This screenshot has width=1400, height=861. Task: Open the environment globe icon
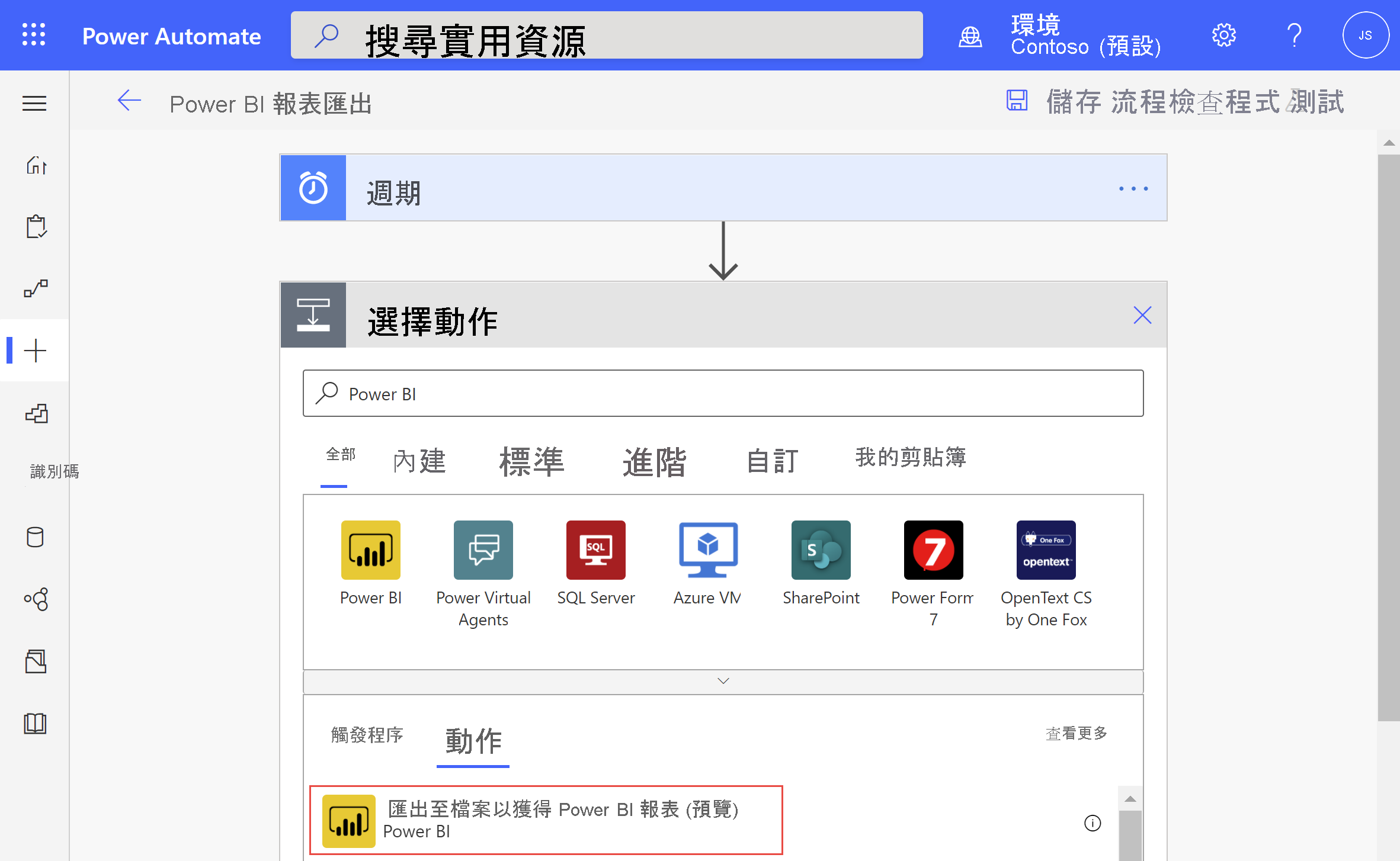coord(970,37)
